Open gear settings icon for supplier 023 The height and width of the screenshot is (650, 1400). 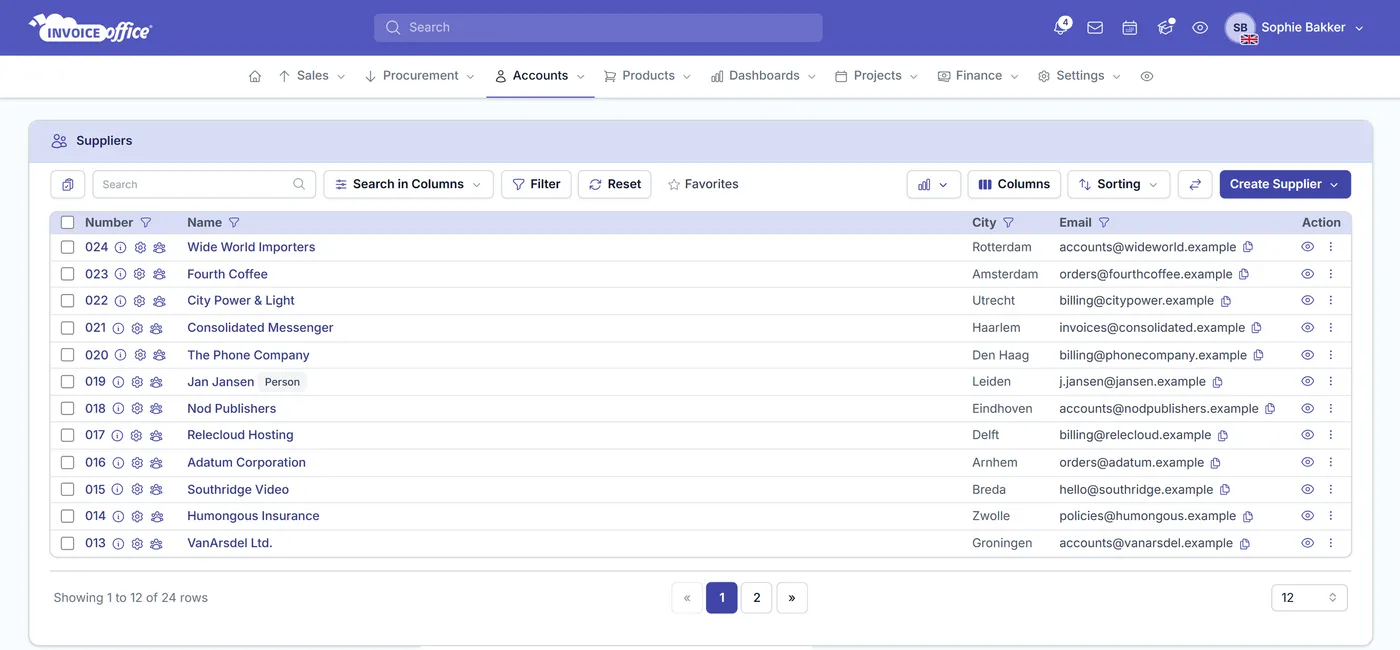coord(140,274)
